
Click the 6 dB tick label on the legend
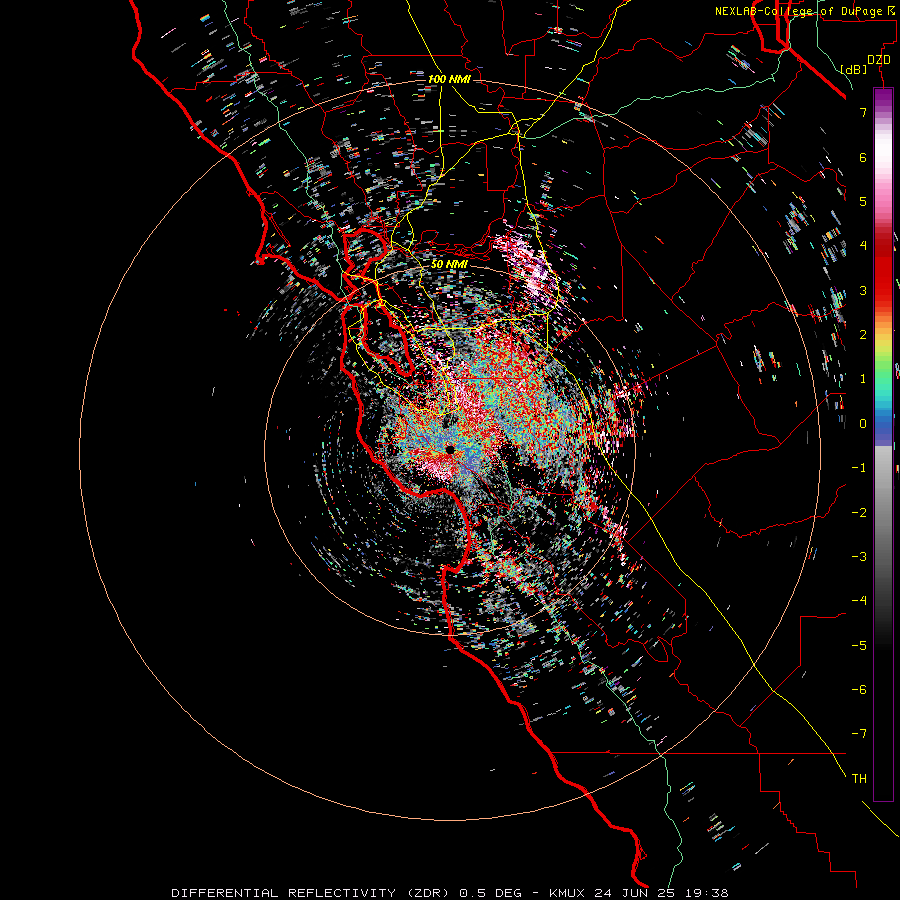863,157
